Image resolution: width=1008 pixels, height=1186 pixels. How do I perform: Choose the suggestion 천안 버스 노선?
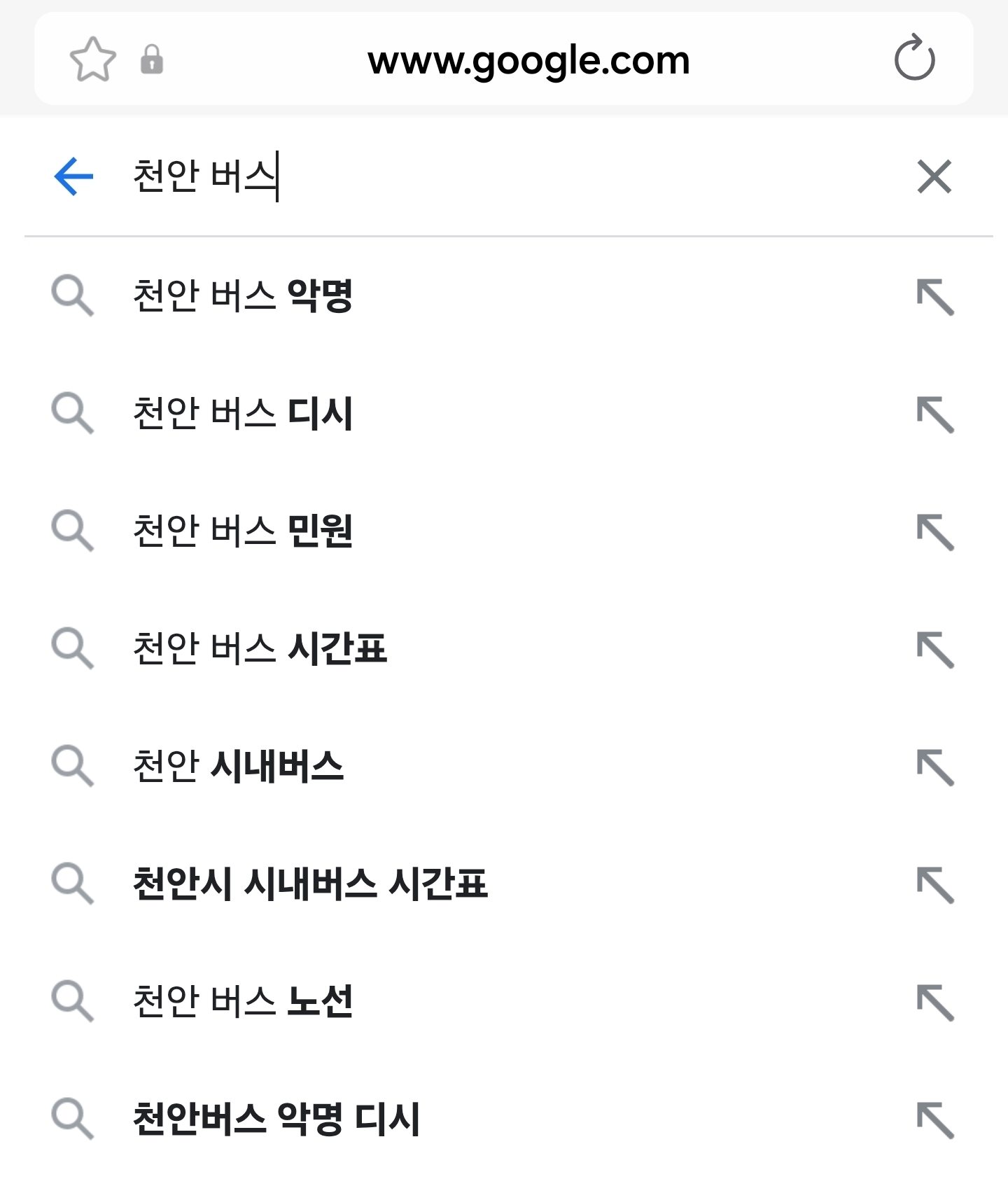coord(242,1002)
